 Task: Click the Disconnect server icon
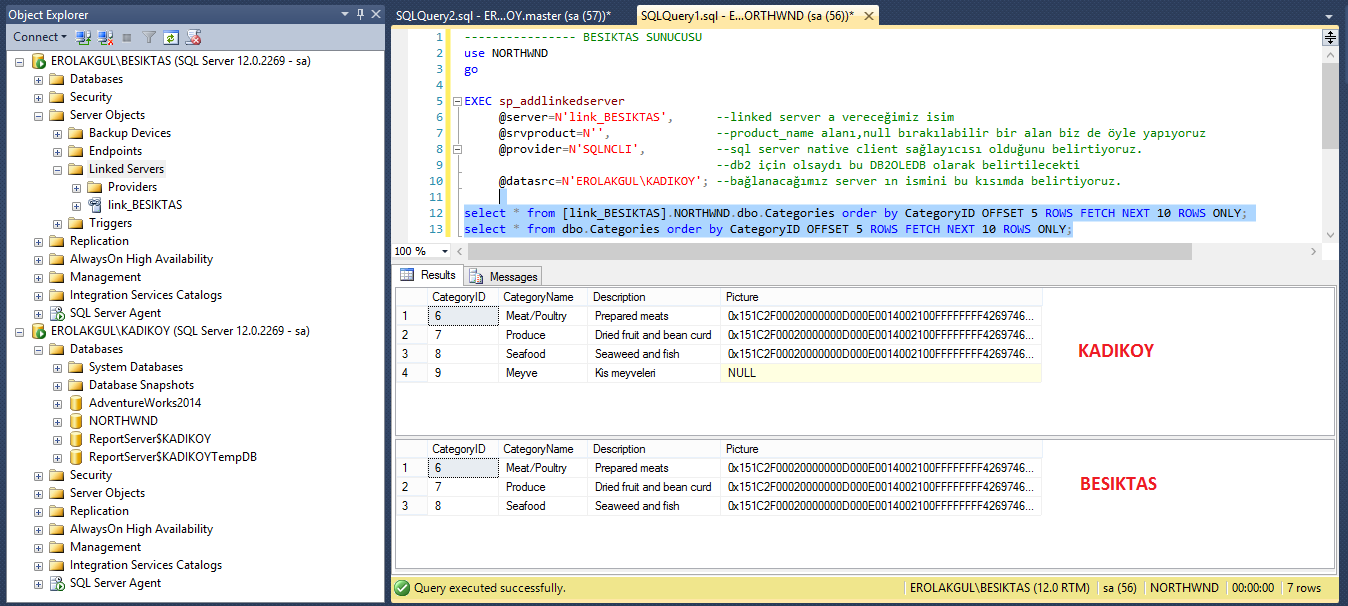pyautogui.click(x=105, y=37)
